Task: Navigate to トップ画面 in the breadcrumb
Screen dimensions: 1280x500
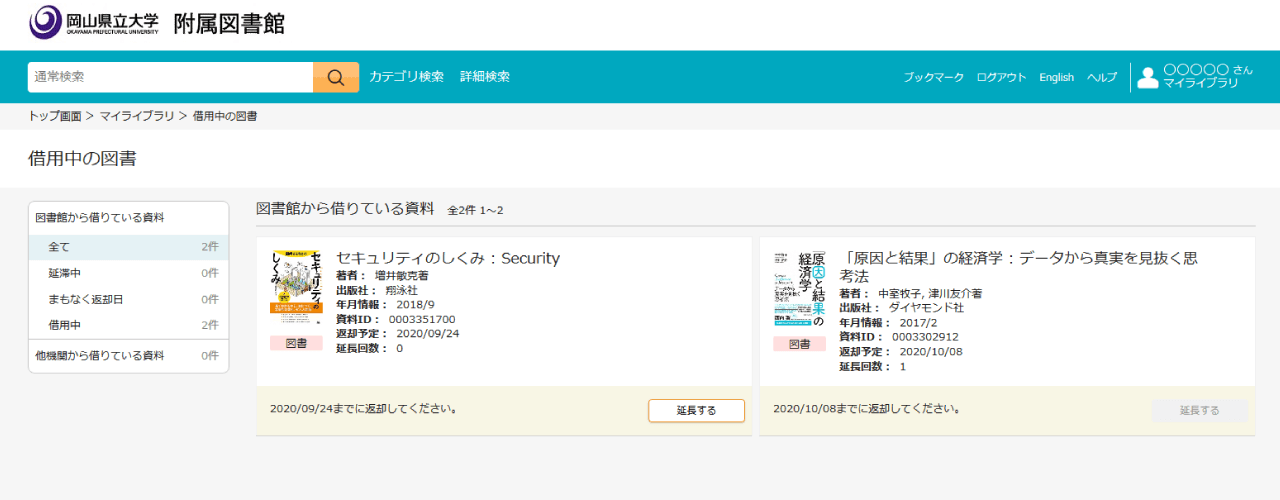Action: [x=55, y=117]
